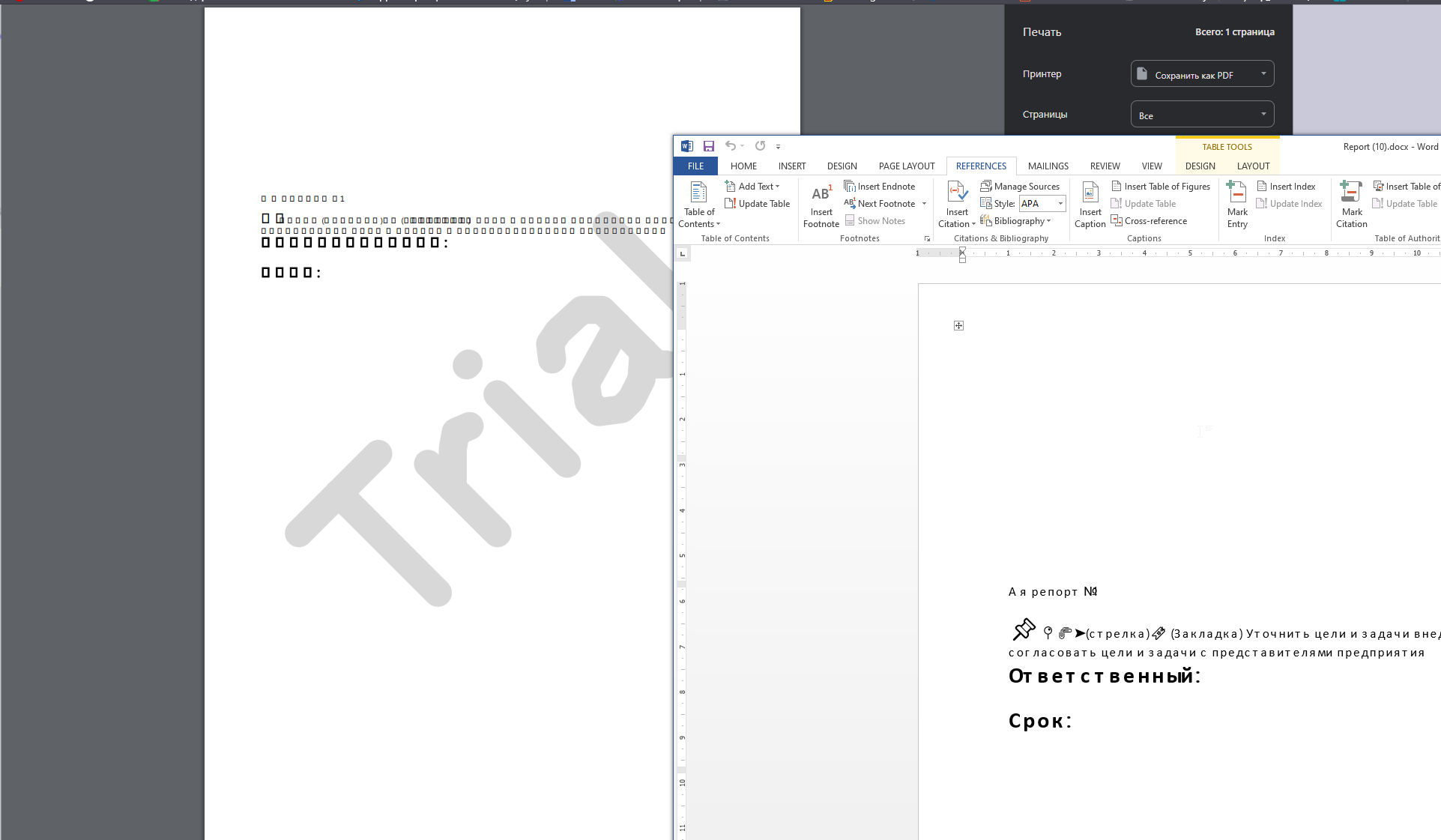Click the Печать title in print dialog
Viewport: 1441px width, 840px height.
tap(1042, 32)
